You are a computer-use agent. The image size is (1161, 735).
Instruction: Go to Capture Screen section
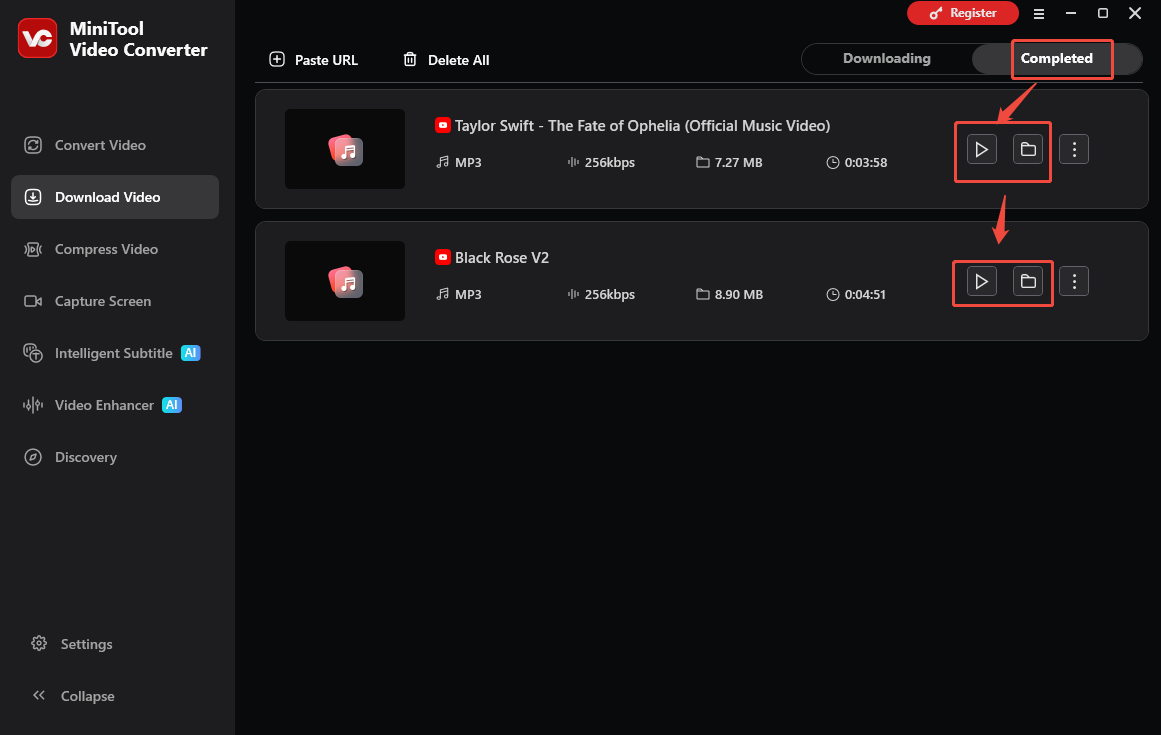point(115,301)
